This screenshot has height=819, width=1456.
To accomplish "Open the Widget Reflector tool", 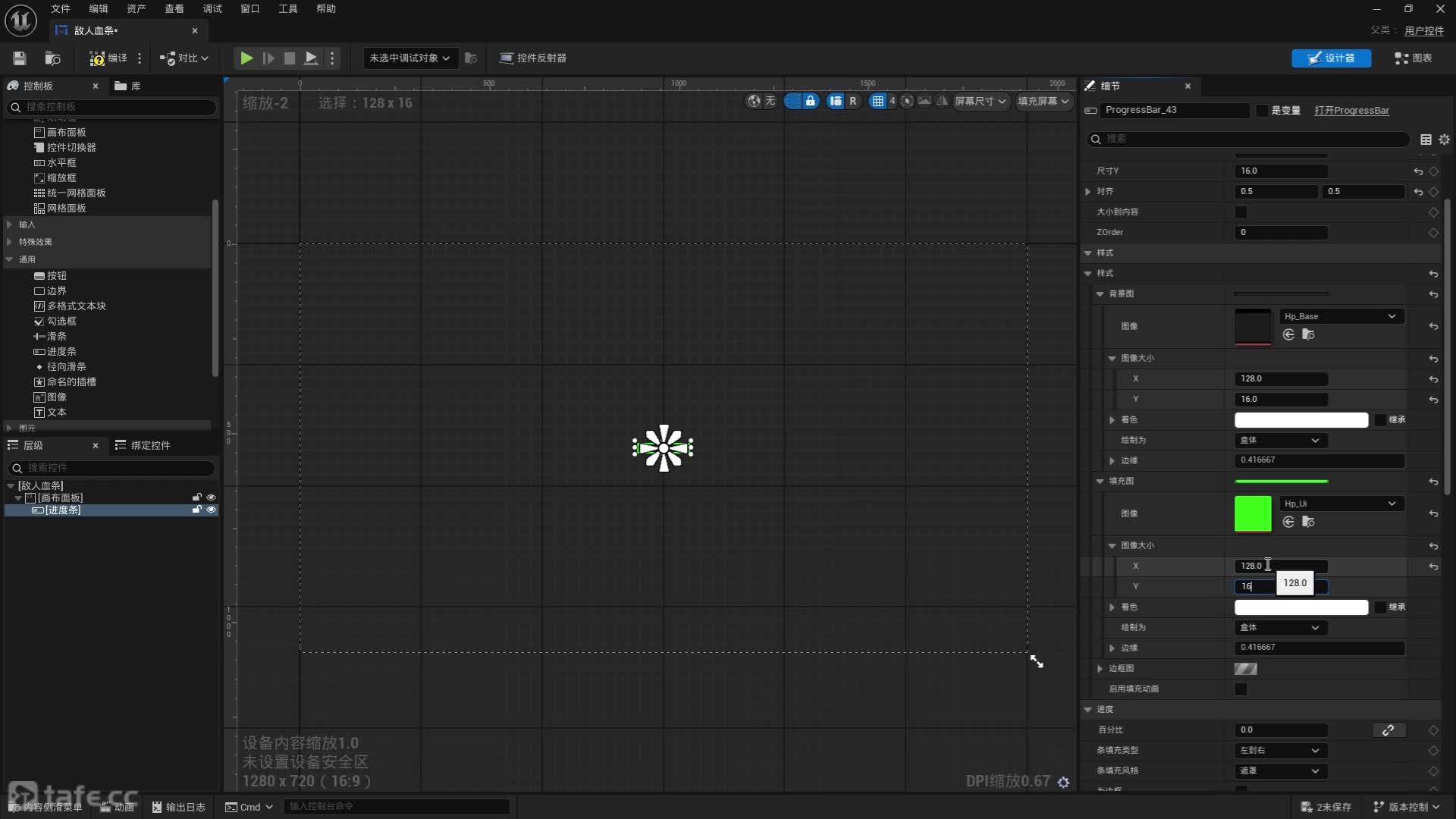I will click(x=533, y=58).
